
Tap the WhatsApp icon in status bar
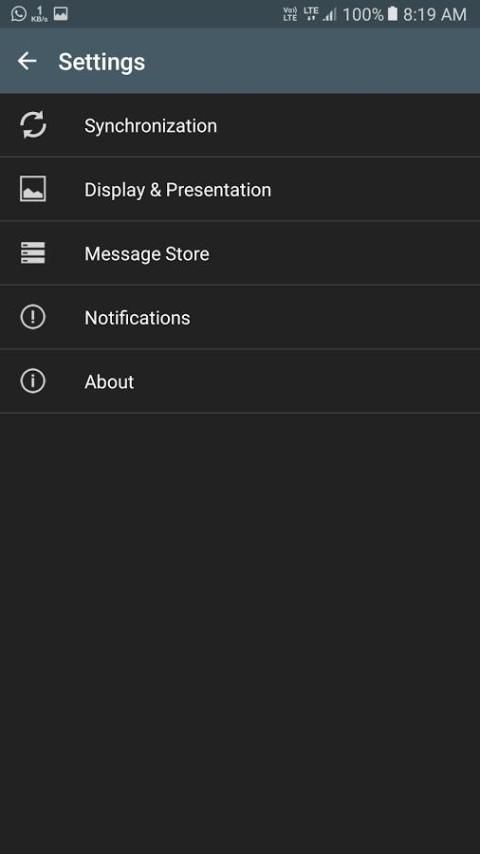coord(19,14)
